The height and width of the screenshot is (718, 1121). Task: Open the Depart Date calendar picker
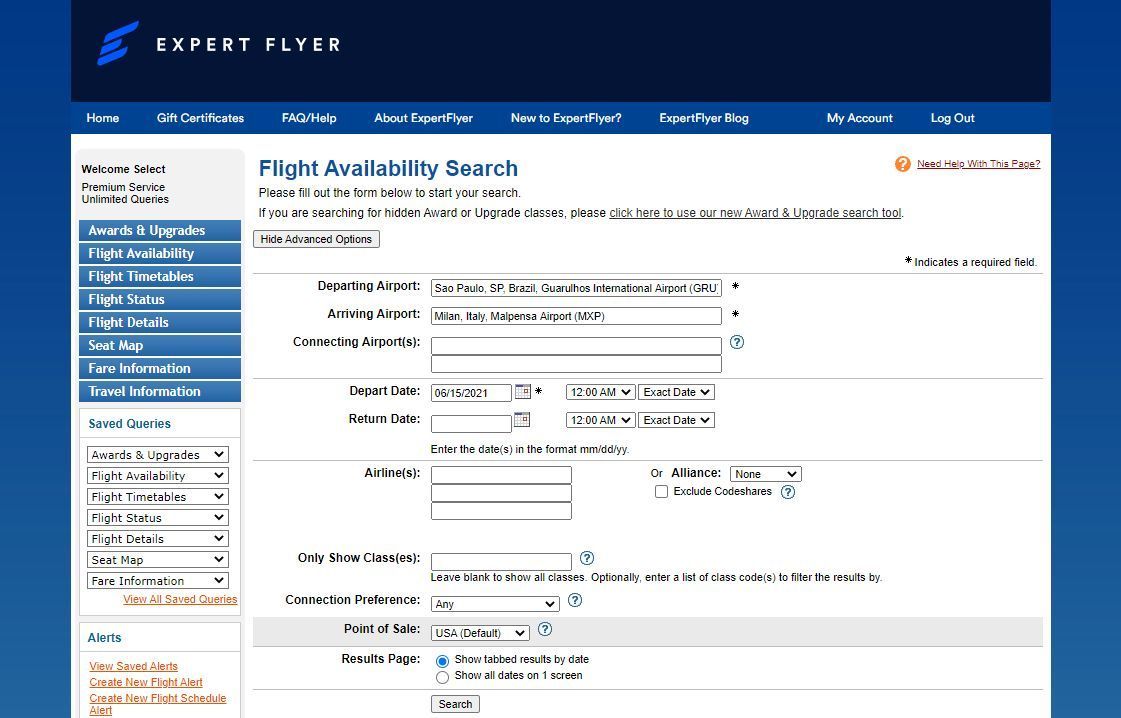point(523,391)
